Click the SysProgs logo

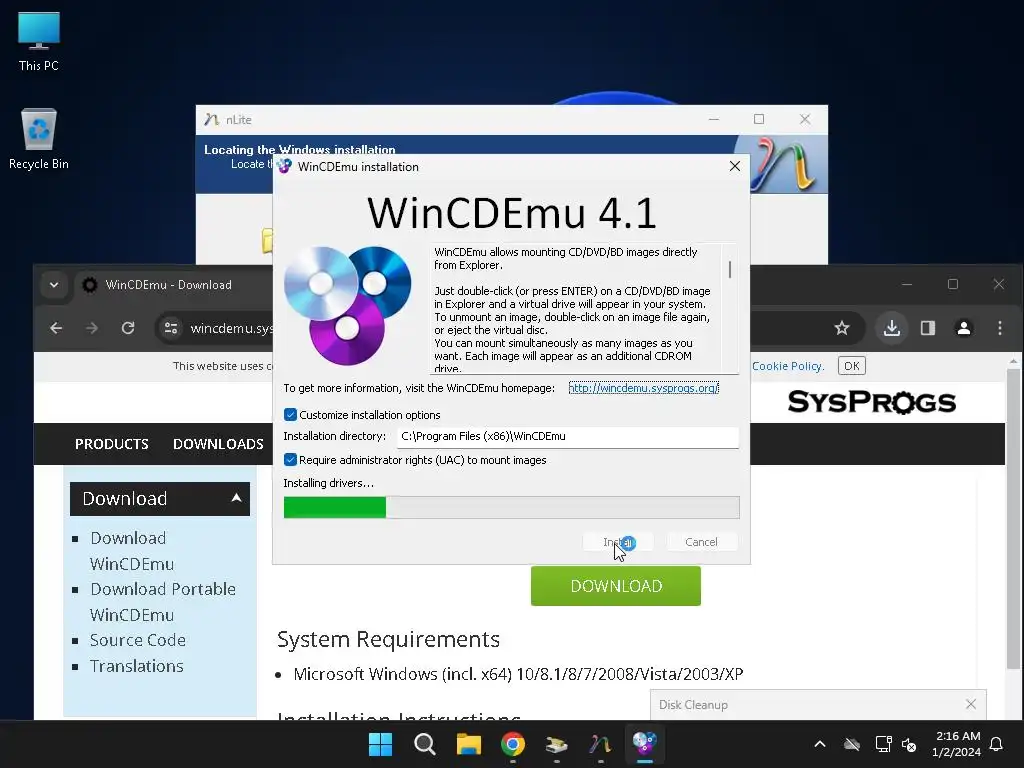pos(872,402)
